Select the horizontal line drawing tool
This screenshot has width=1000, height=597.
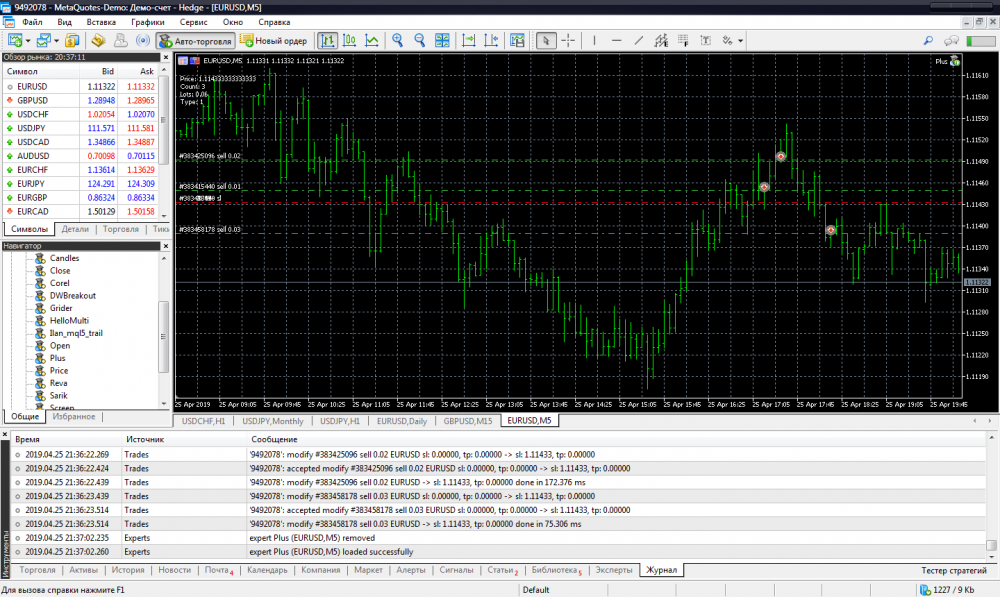pyautogui.click(x=616, y=41)
